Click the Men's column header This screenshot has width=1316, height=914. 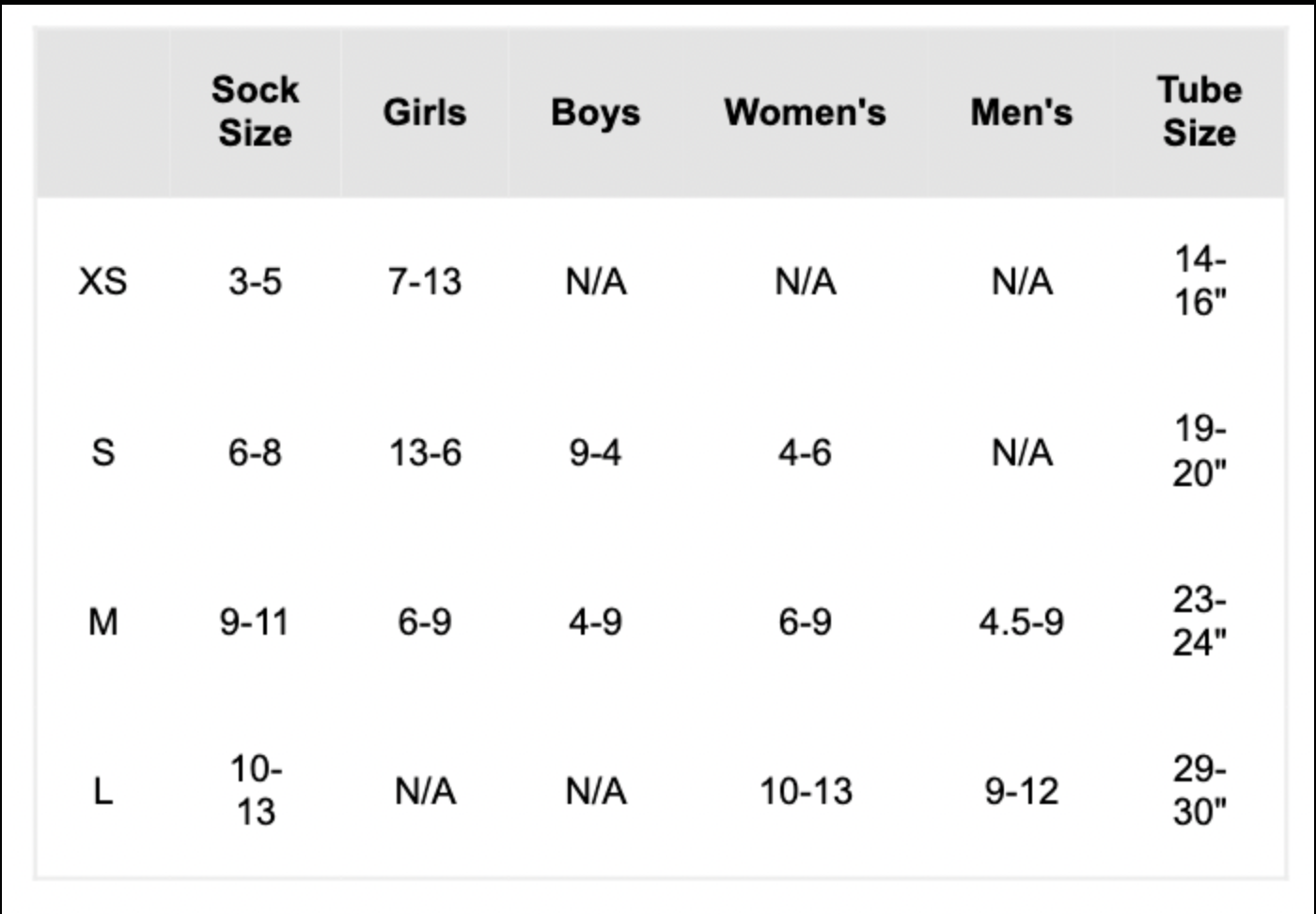[x=1021, y=112]
